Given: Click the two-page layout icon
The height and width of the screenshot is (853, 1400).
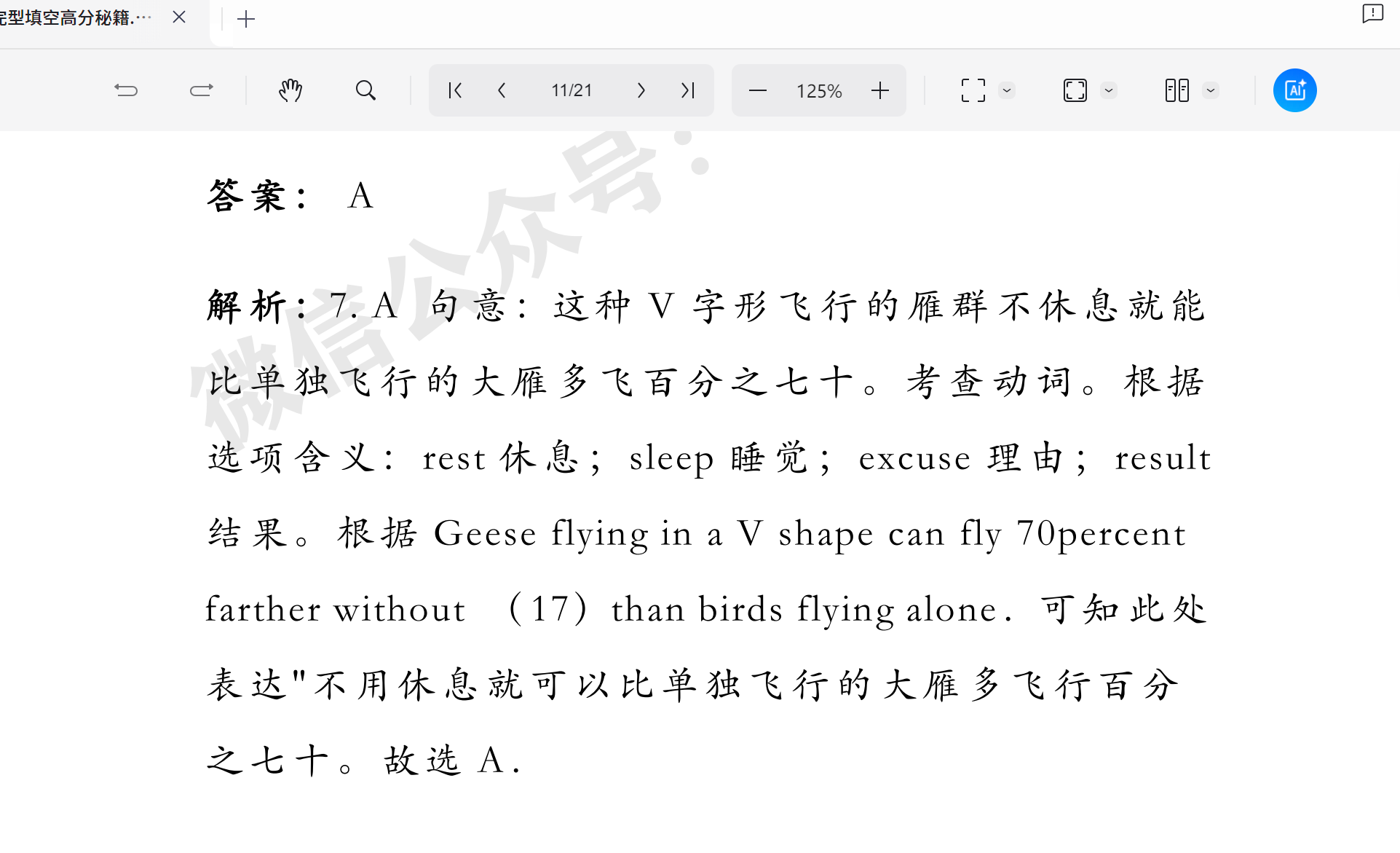Looking at the screenshot, I should click(1177, 90).
